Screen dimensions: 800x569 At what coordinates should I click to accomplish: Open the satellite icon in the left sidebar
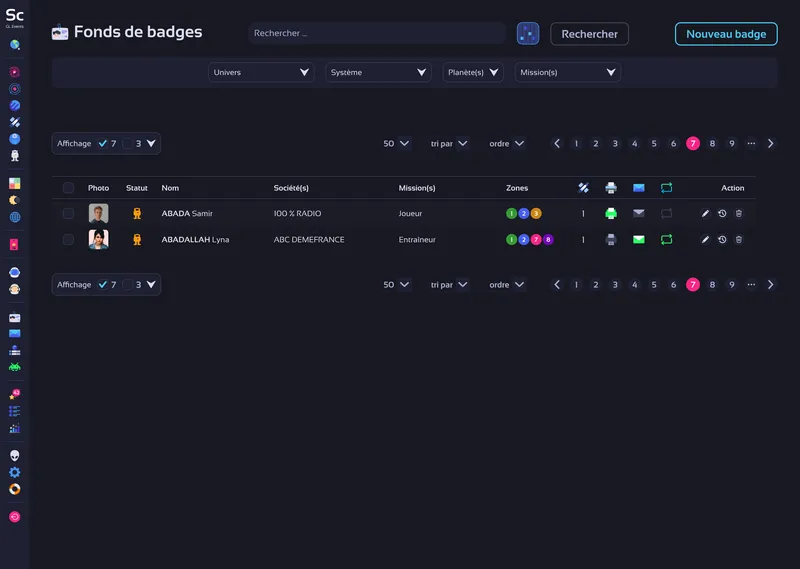[x=15, y=122]
